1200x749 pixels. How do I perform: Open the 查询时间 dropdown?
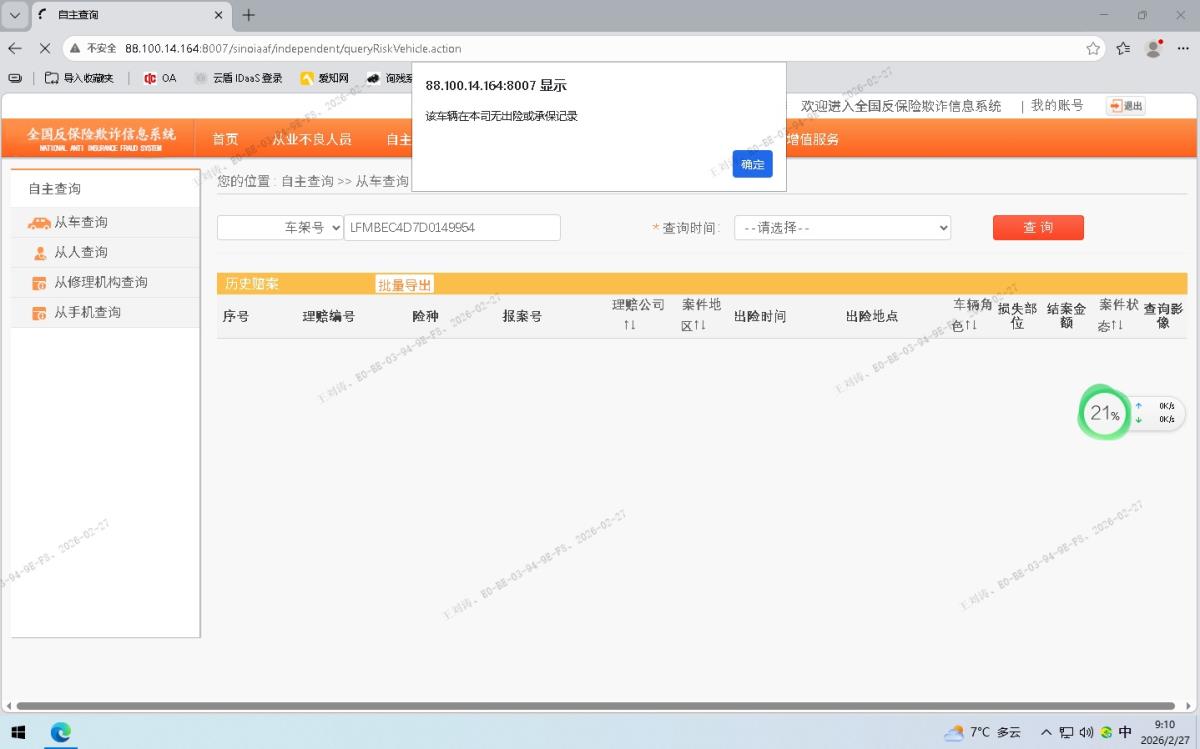842,228
